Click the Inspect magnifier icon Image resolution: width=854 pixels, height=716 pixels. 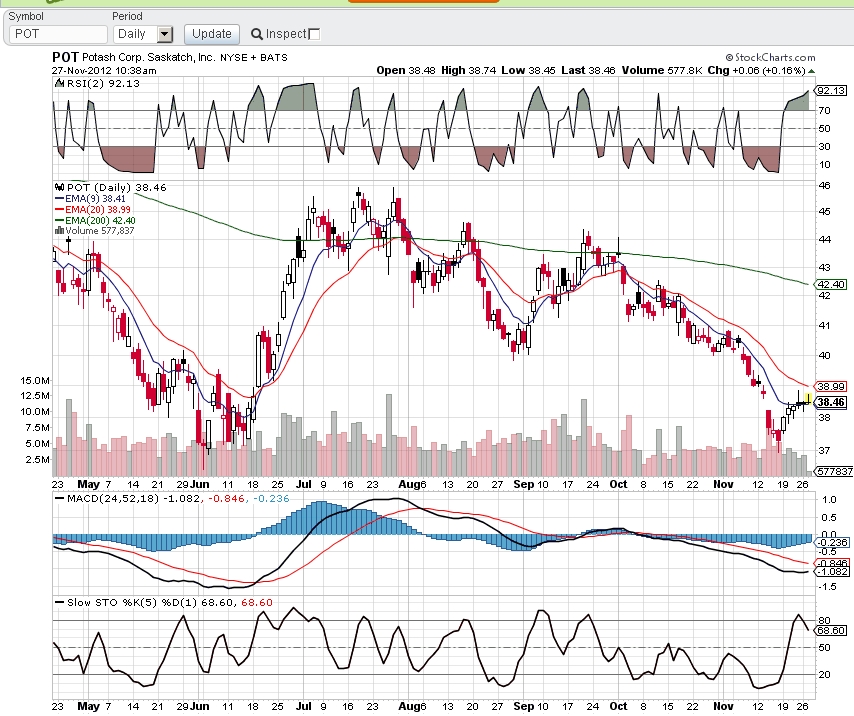[257, 34]
